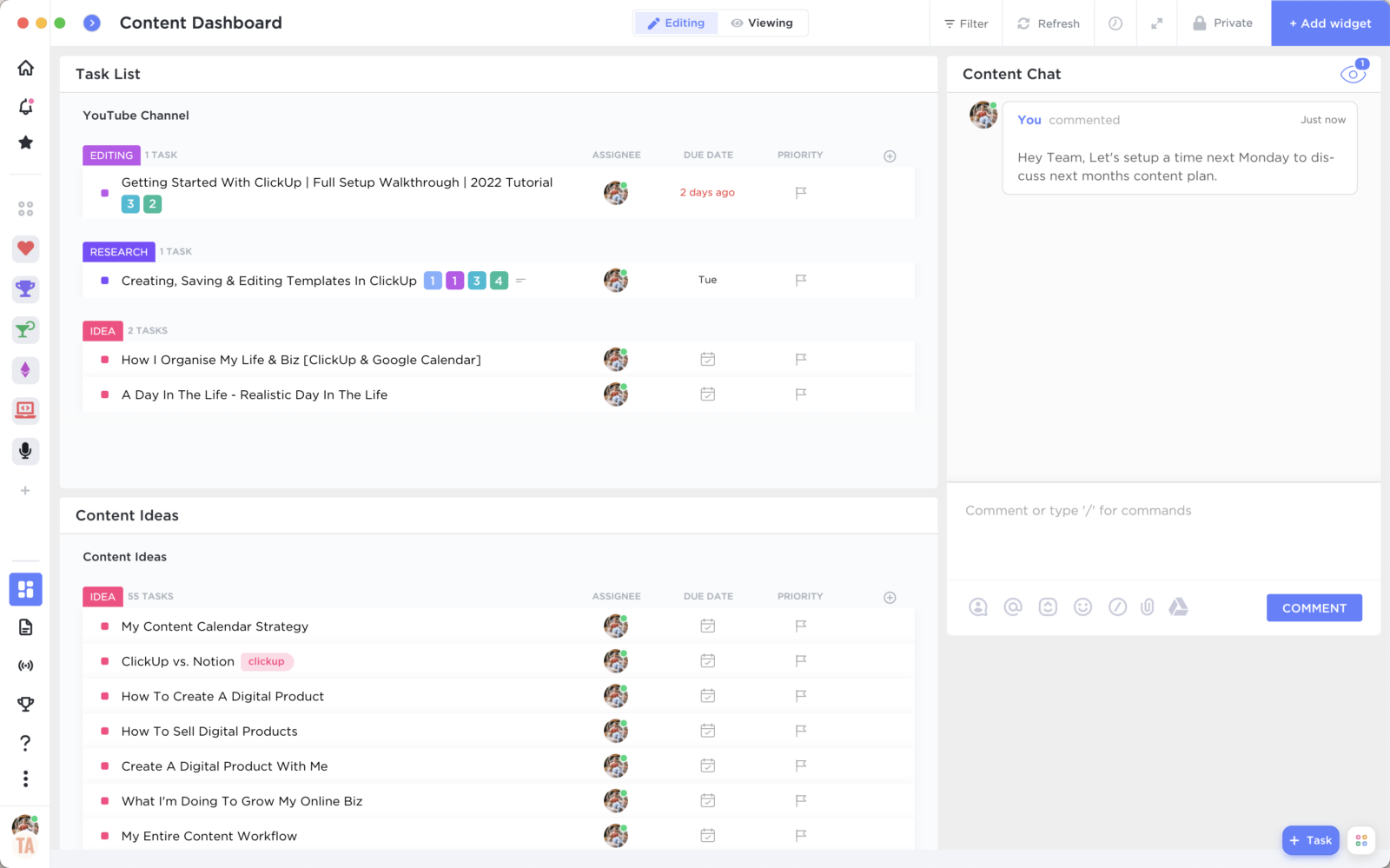Screen dimensions: 1390x868
Task: Click the paperclip attach file icon
Action: (x=1147, y=607)
